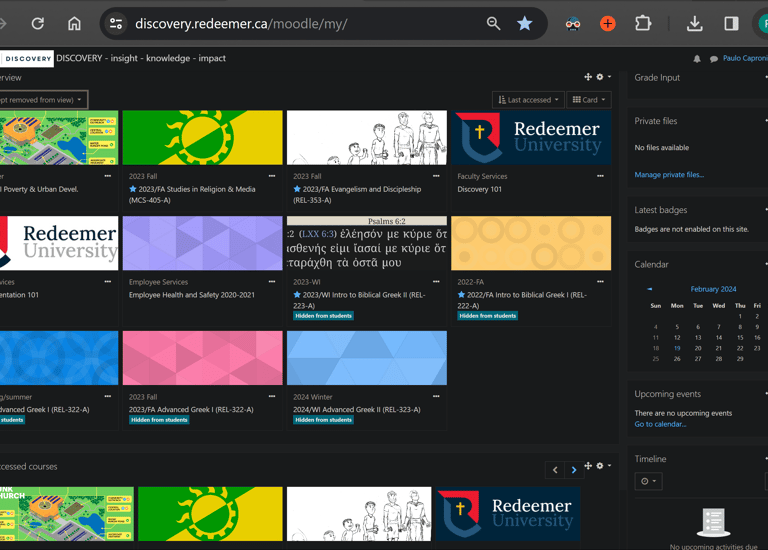Open the family sketch thumbnail in recently accessed

click(359, 514)
